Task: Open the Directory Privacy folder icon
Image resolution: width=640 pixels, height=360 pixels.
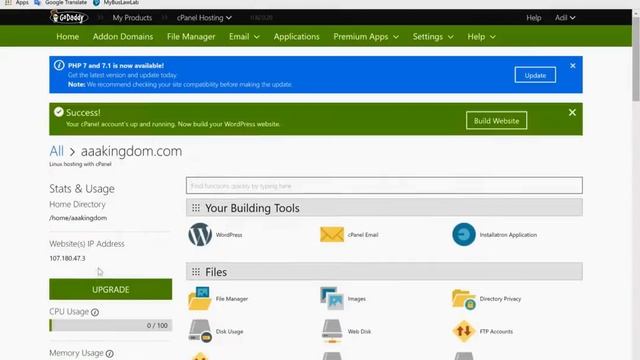Action: 464,299
